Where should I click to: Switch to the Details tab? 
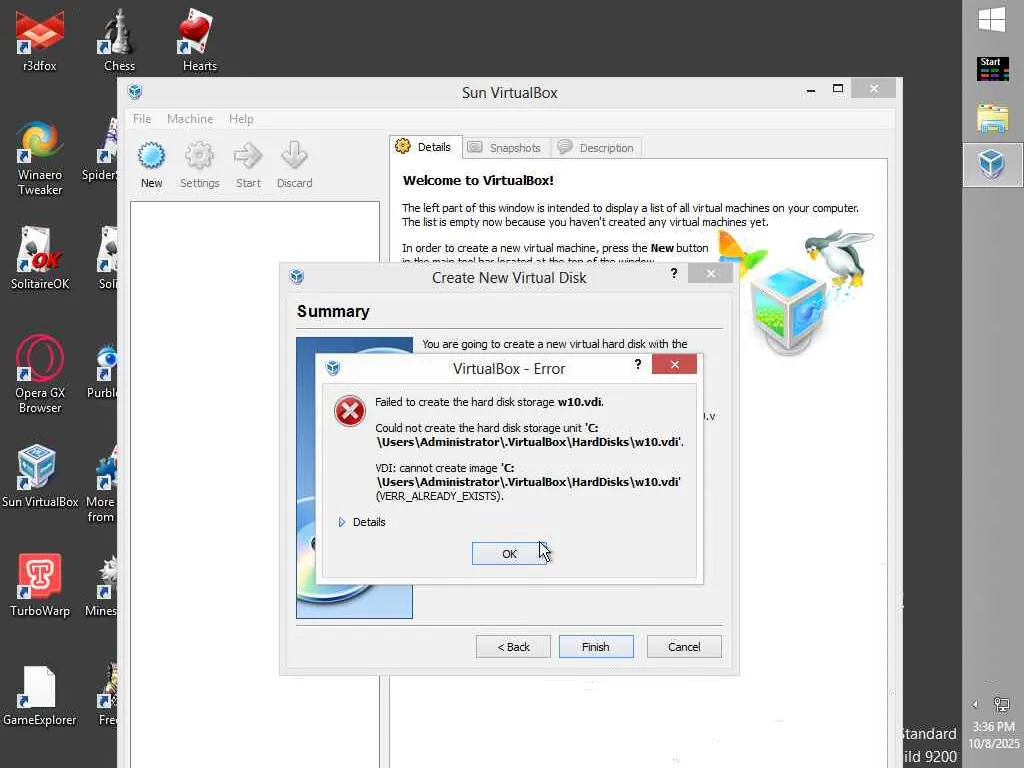pos(425,148)
